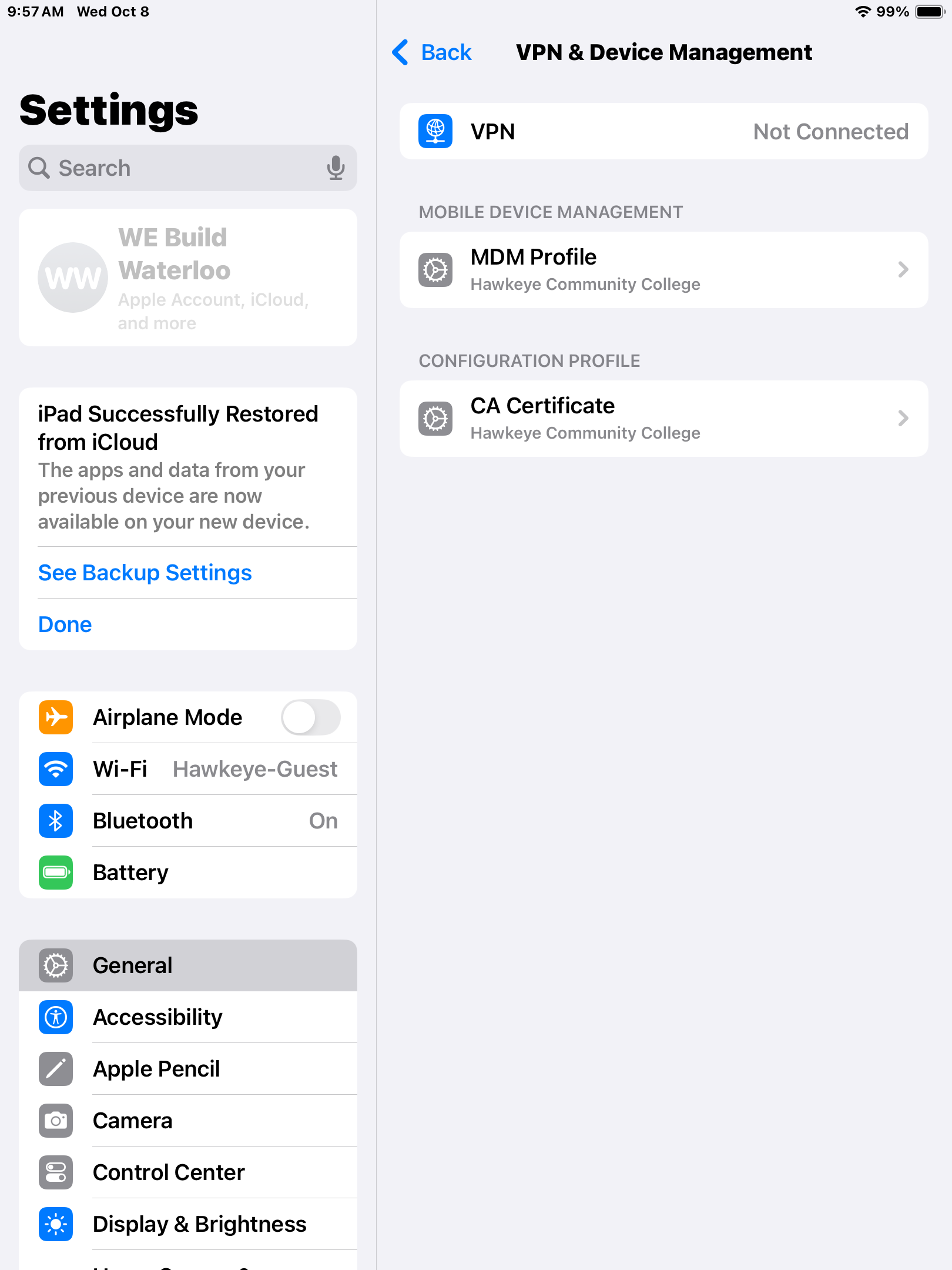Open See Backup Settings link

145,573
